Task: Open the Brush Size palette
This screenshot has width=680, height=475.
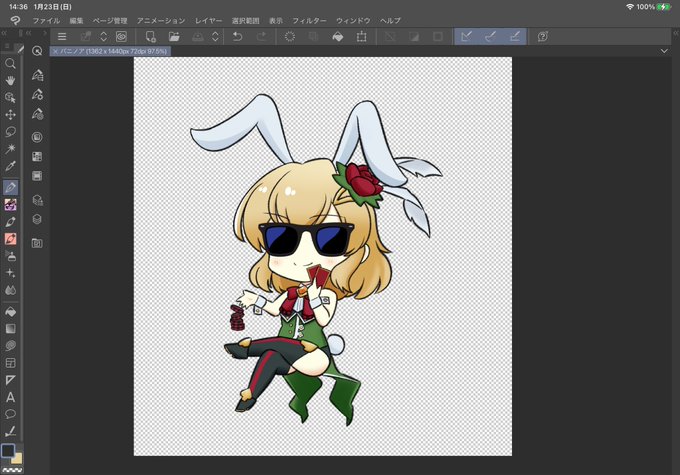Action: point(37,114)
